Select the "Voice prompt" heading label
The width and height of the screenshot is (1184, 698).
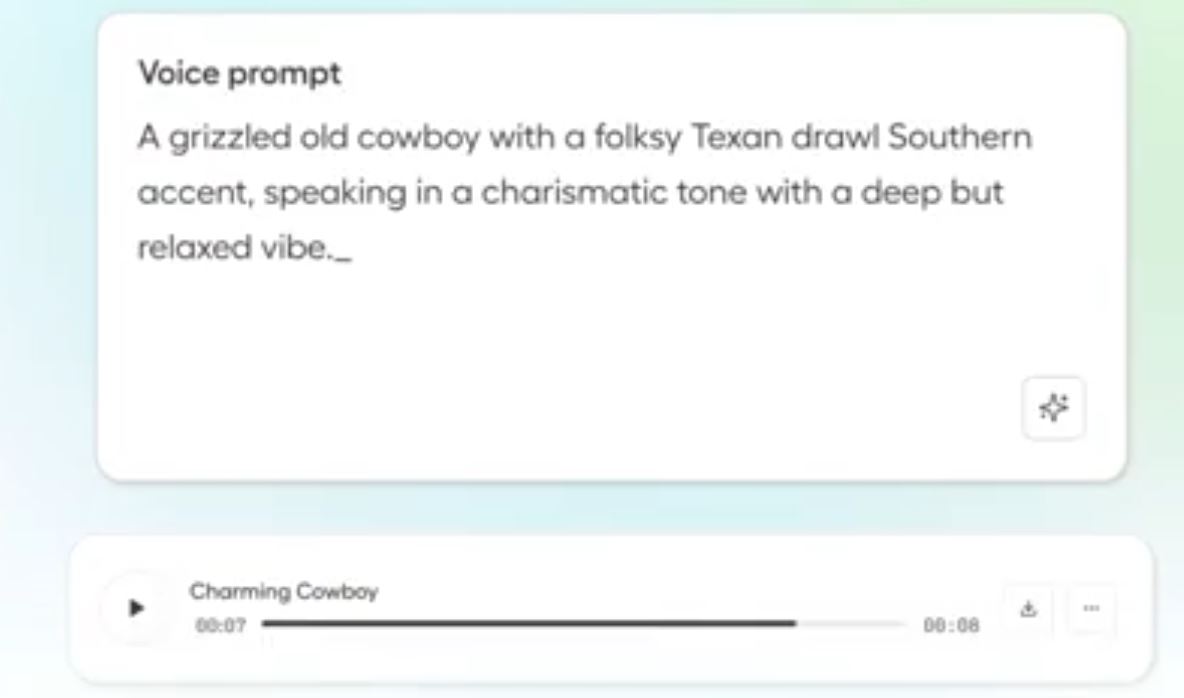point(239,74)
